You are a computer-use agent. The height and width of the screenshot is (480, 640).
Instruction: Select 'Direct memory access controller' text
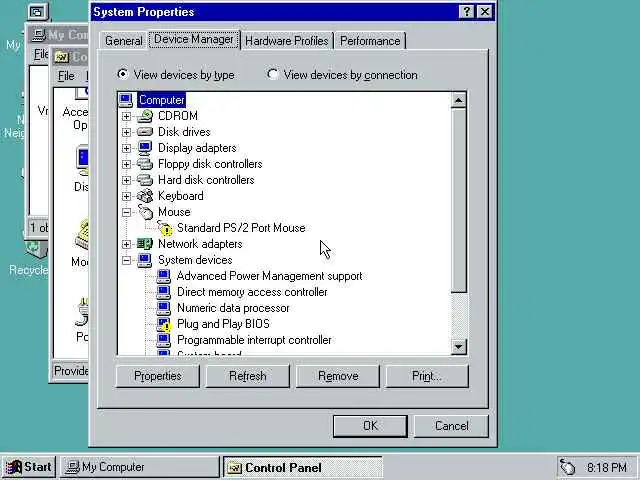252,292
